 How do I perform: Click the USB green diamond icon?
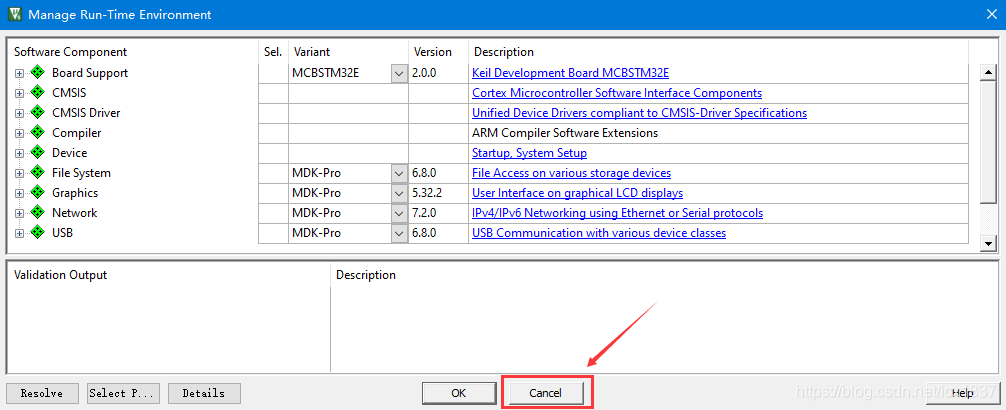tap(38, 232)
